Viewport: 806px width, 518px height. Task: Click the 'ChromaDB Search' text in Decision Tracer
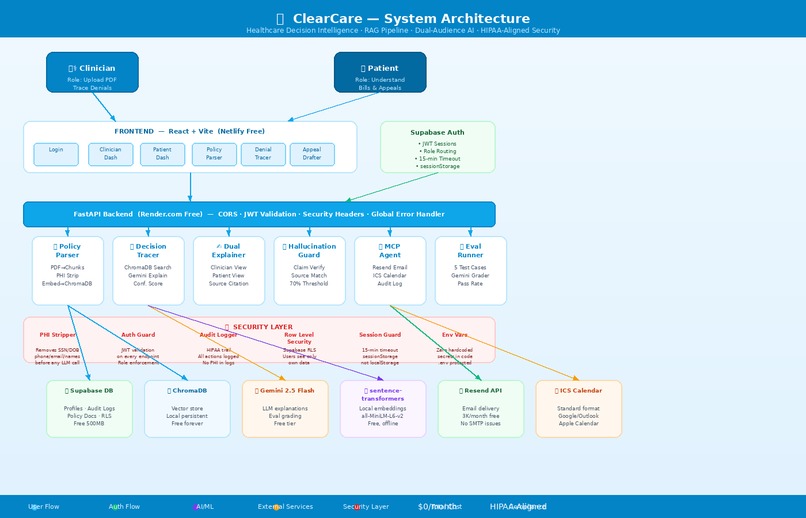[x=148, y=268]
